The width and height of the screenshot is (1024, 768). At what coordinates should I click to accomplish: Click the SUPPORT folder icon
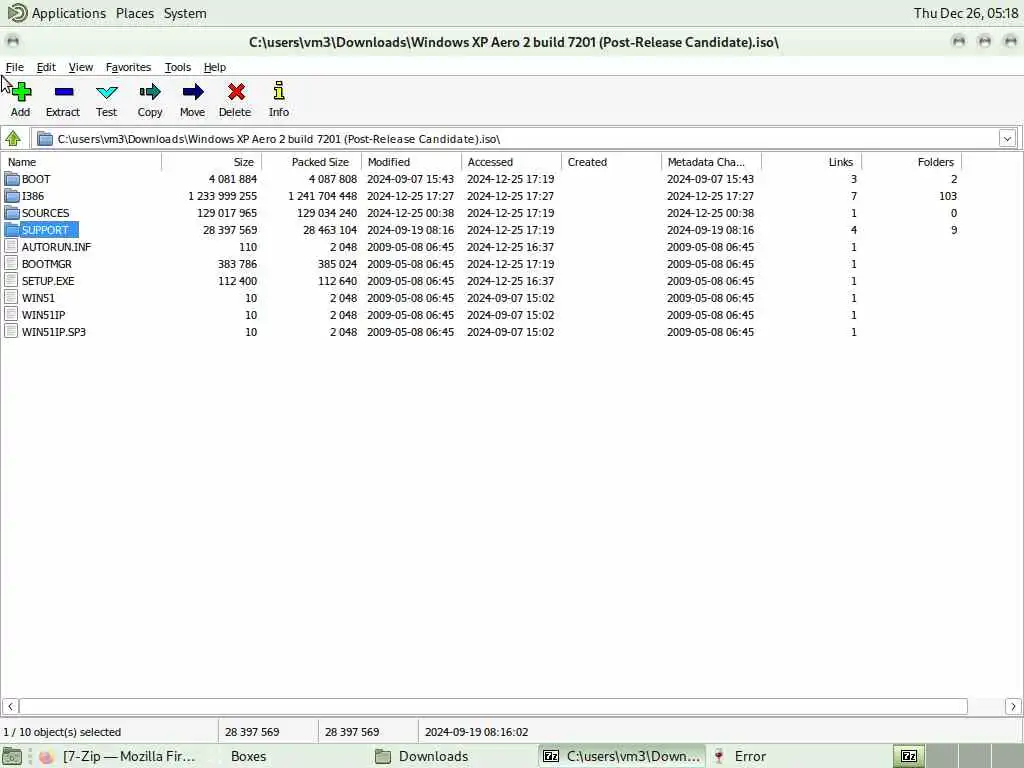(12, 230)
